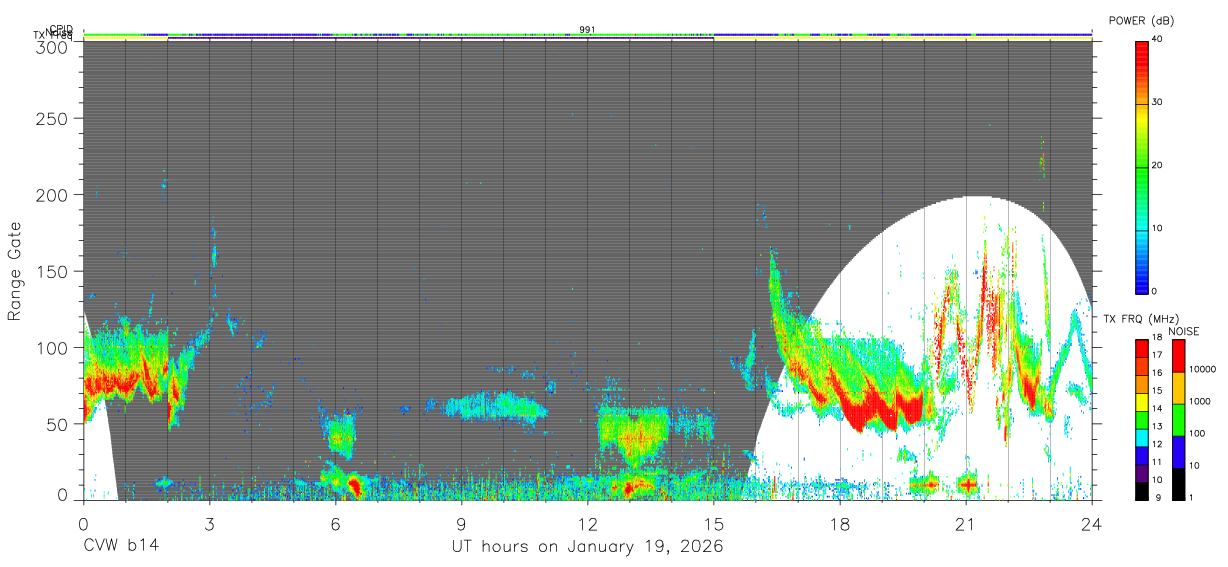This screenshot has height=567, width=1228.
Task: Click the 9 tick on UT hours axis
Action: [462, 522]
